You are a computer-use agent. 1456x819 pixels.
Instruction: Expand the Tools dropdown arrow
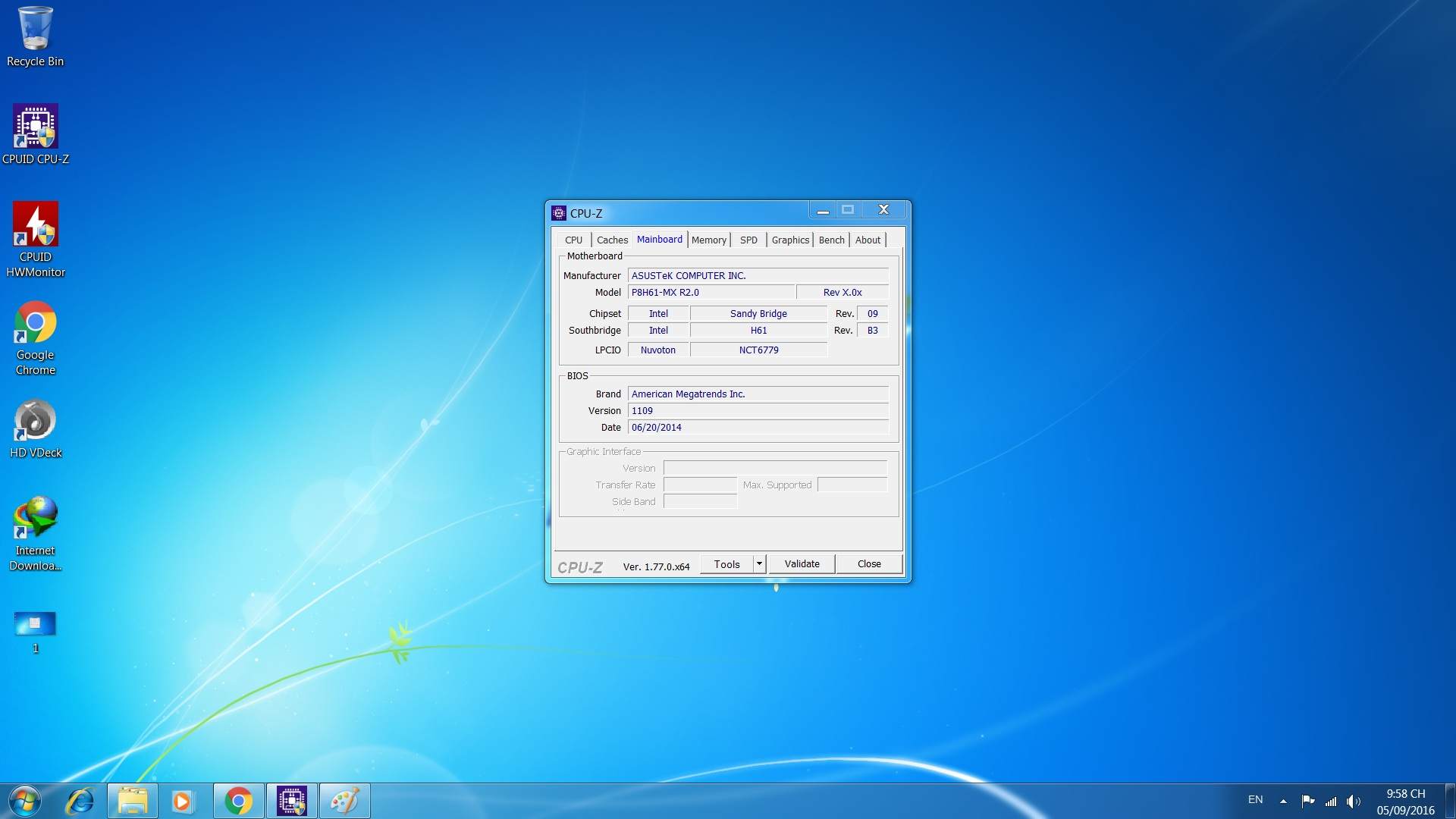click(759, 563)
